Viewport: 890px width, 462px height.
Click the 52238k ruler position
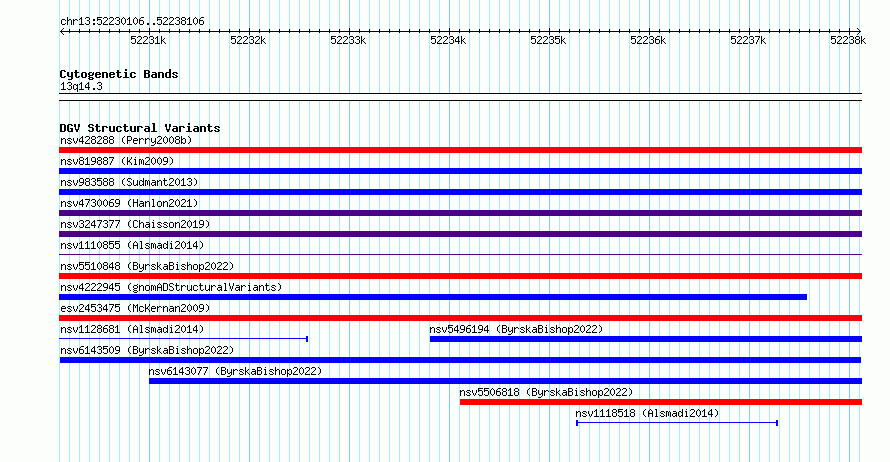pyautogui.click(x=848, y=40)
